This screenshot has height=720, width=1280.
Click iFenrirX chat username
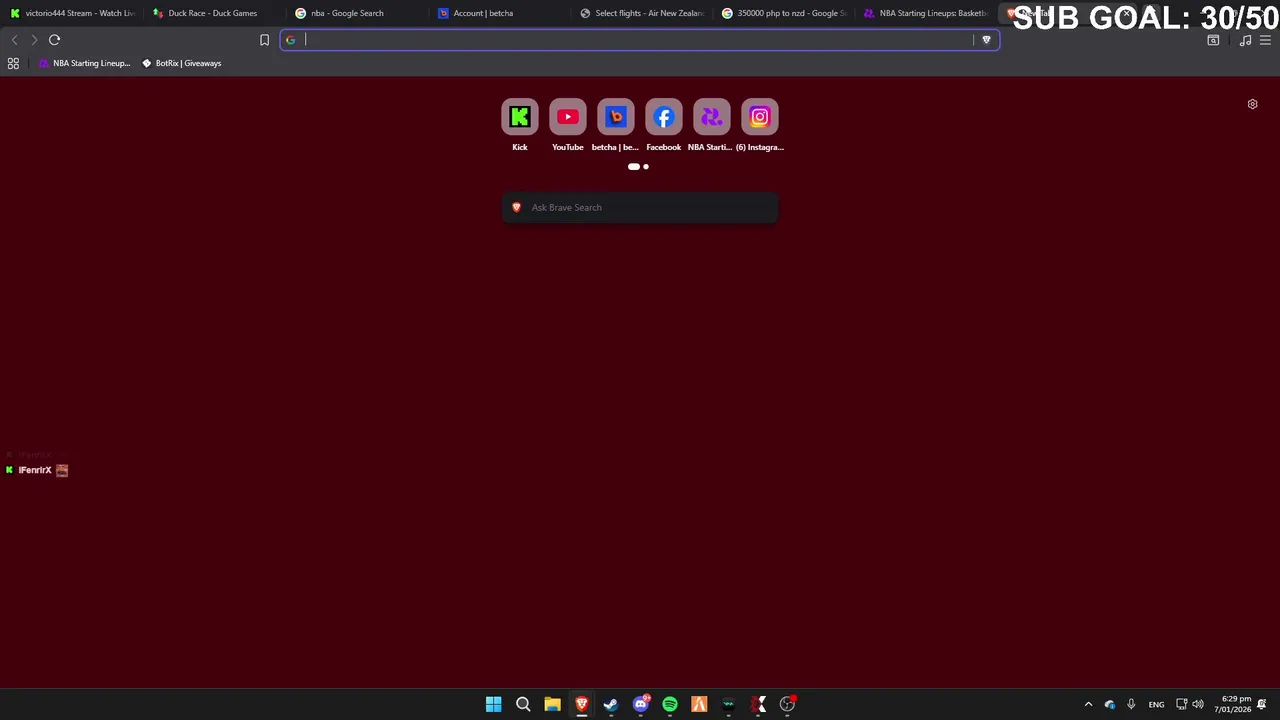point(35,470)
